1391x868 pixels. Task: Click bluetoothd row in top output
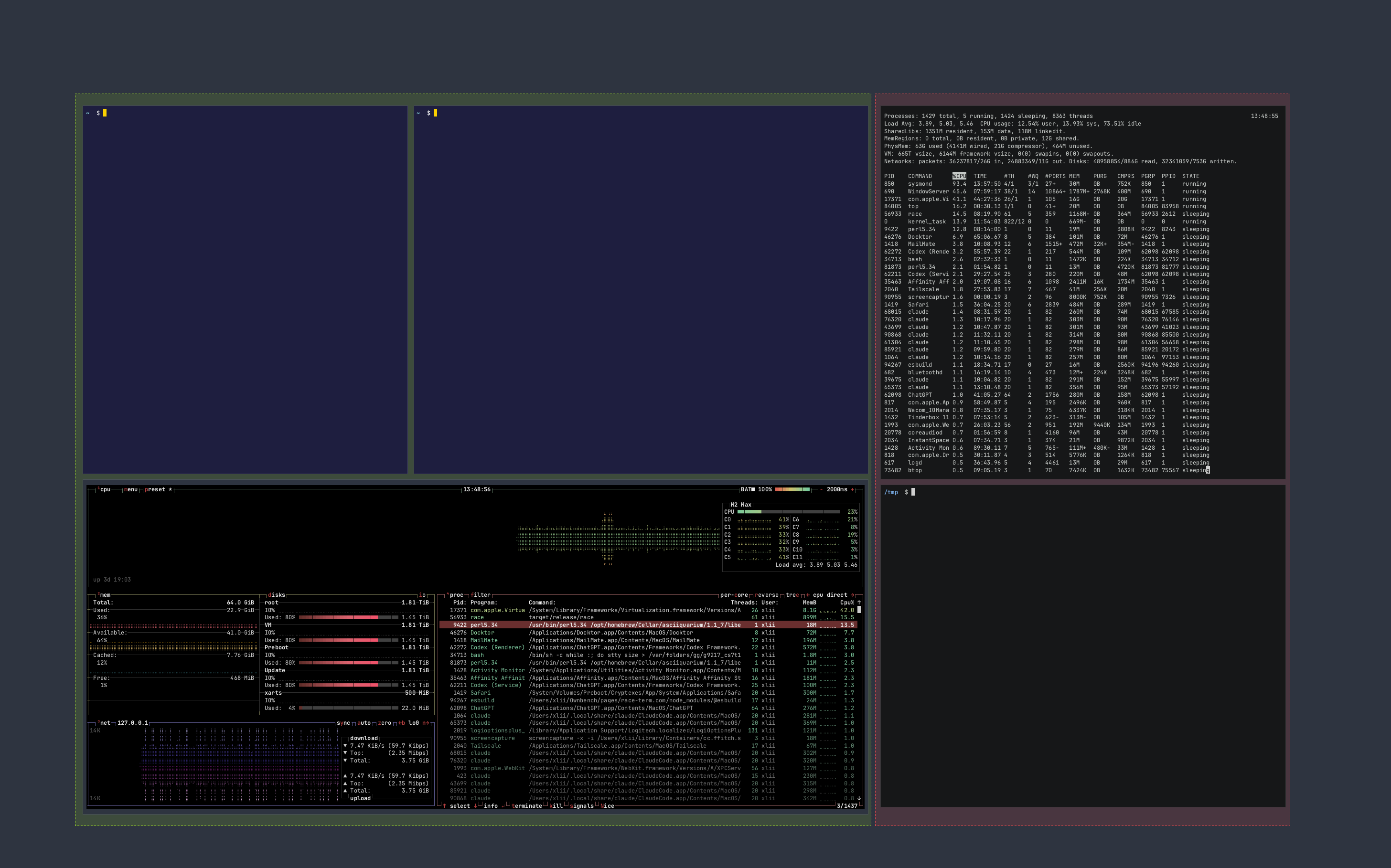(x=1047, y=372)
